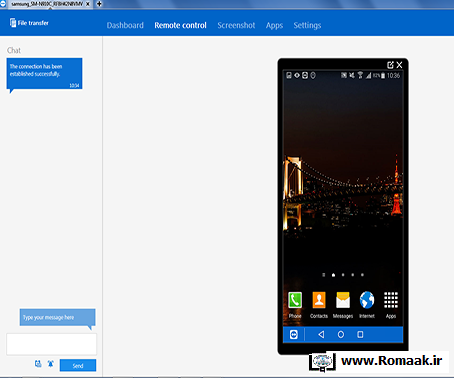454x378 pixels.
Task: Switch to the Dashboard tab
Action: pos(125,25)
